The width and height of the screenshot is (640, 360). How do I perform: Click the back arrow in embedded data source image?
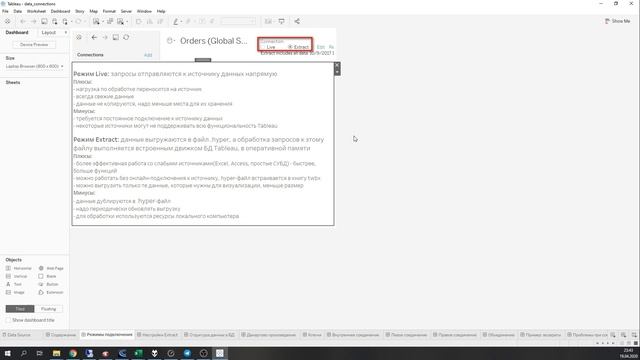[94, 37]
